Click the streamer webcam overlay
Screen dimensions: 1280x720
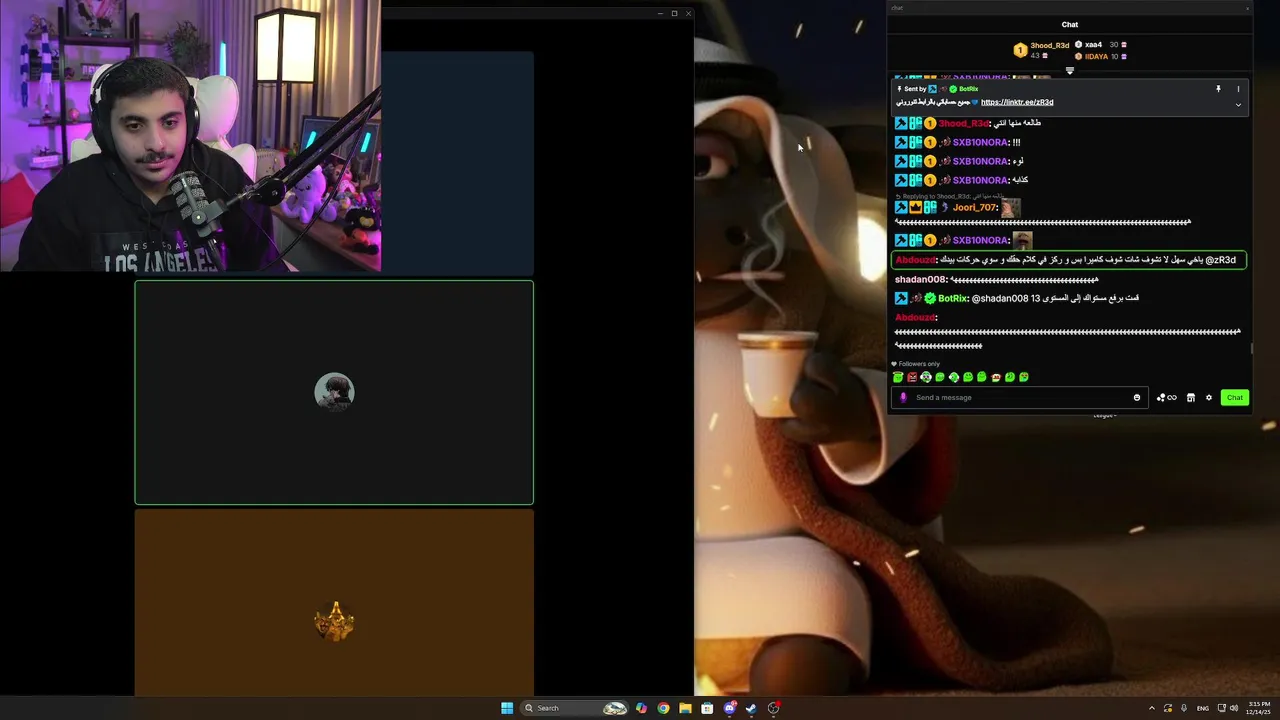190,136
